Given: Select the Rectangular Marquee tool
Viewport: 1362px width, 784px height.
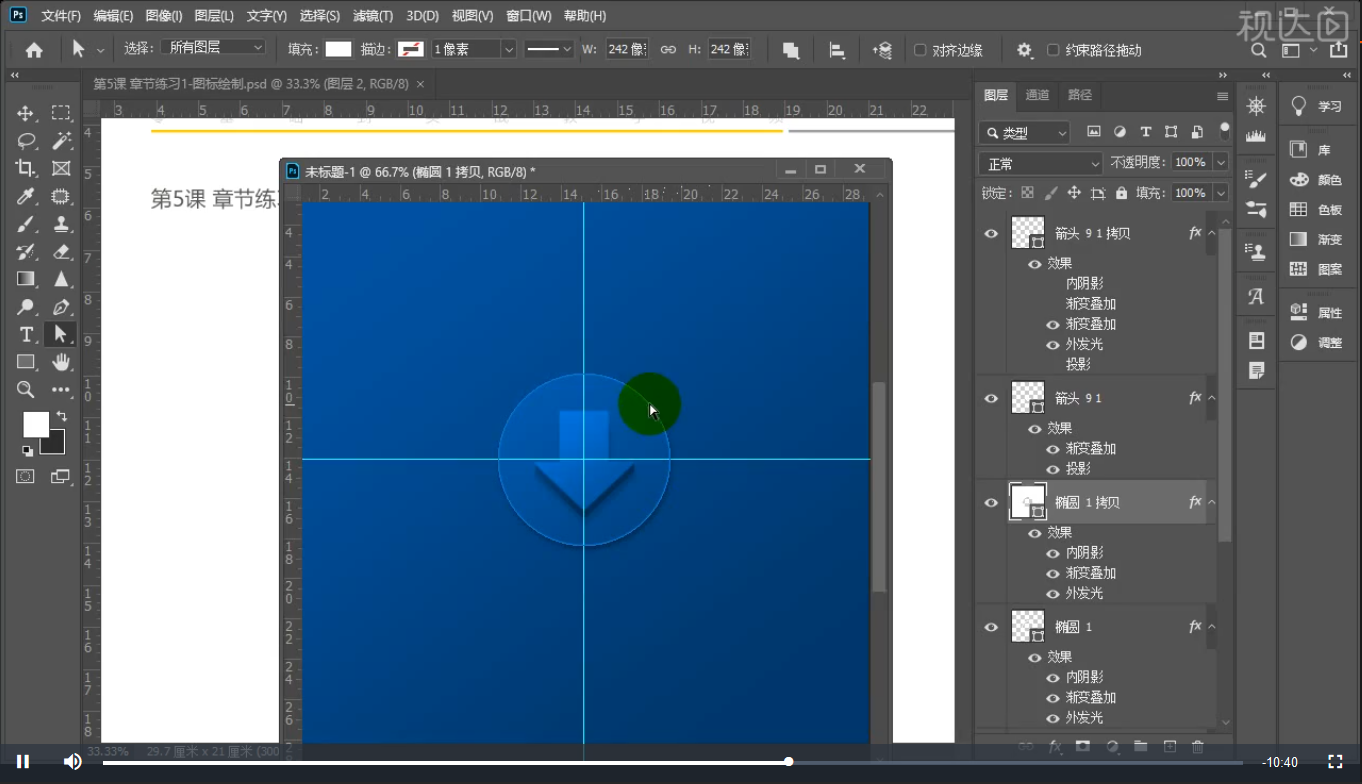Looking at the screenshot, I should coord(61,113).
